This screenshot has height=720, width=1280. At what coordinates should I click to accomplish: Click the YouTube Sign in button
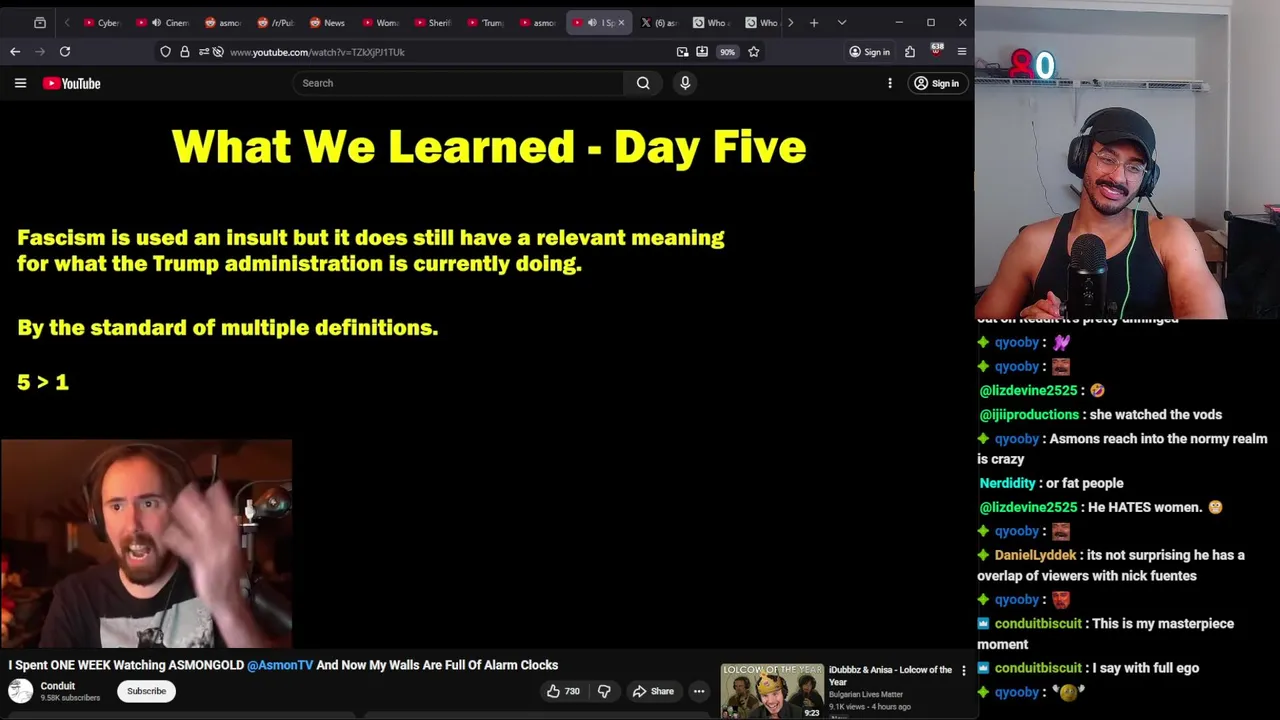pos(936,83)
